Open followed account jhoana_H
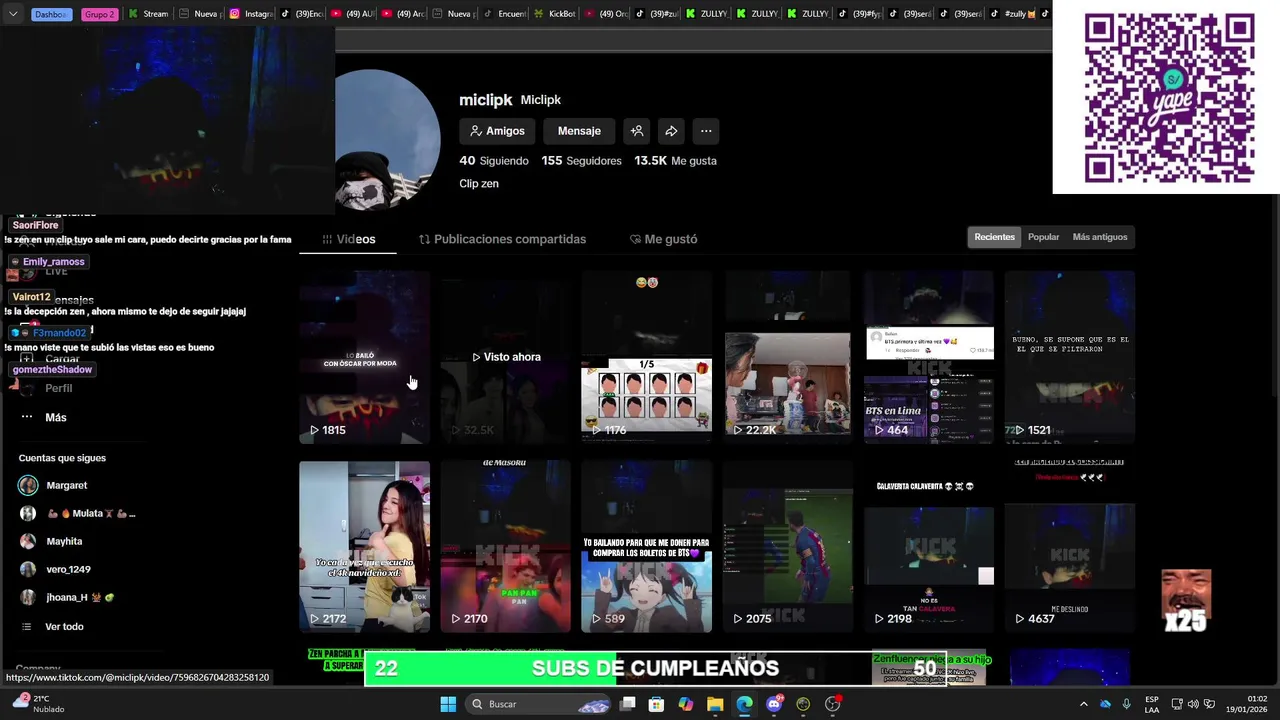1280x720 pixels. coord(66,597)
